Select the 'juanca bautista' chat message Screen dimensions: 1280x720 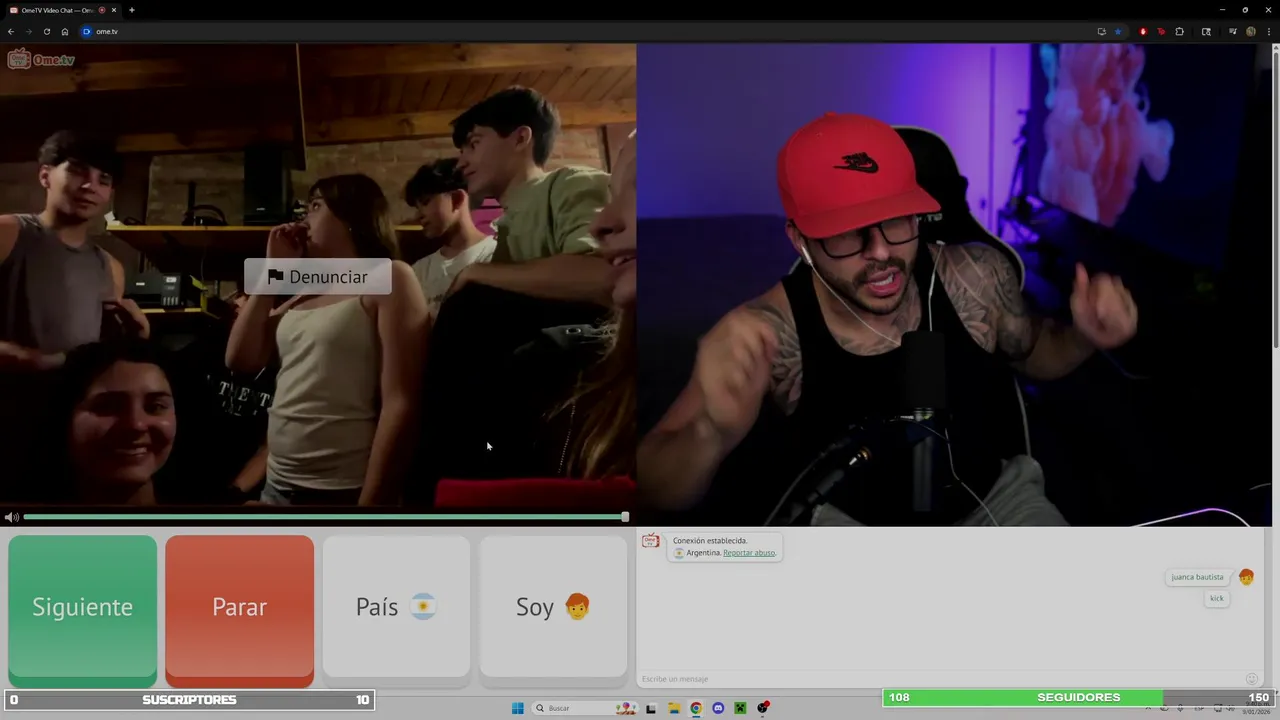1197,577
